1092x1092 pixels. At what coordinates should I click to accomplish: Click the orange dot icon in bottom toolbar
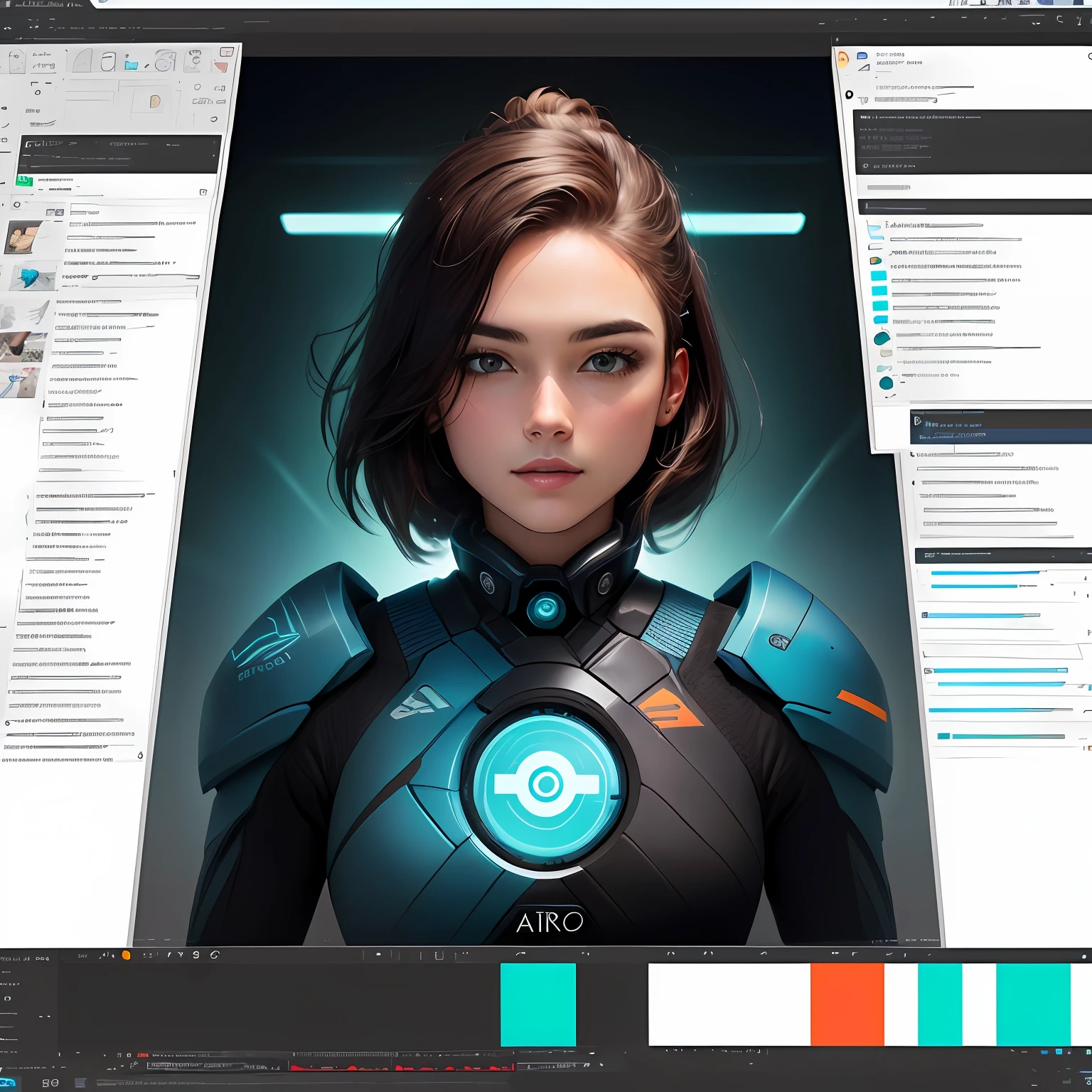[126, 955]
